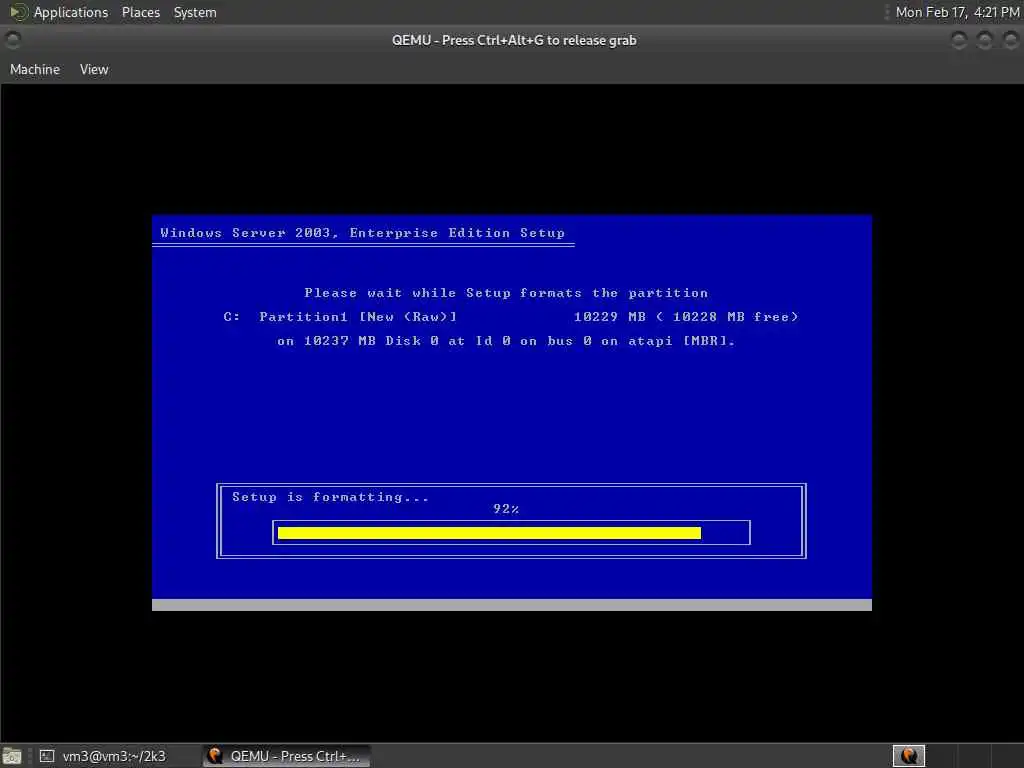Open the Applications menu
The height and width of the screenshot is (768, 1024).
(71, 12)
